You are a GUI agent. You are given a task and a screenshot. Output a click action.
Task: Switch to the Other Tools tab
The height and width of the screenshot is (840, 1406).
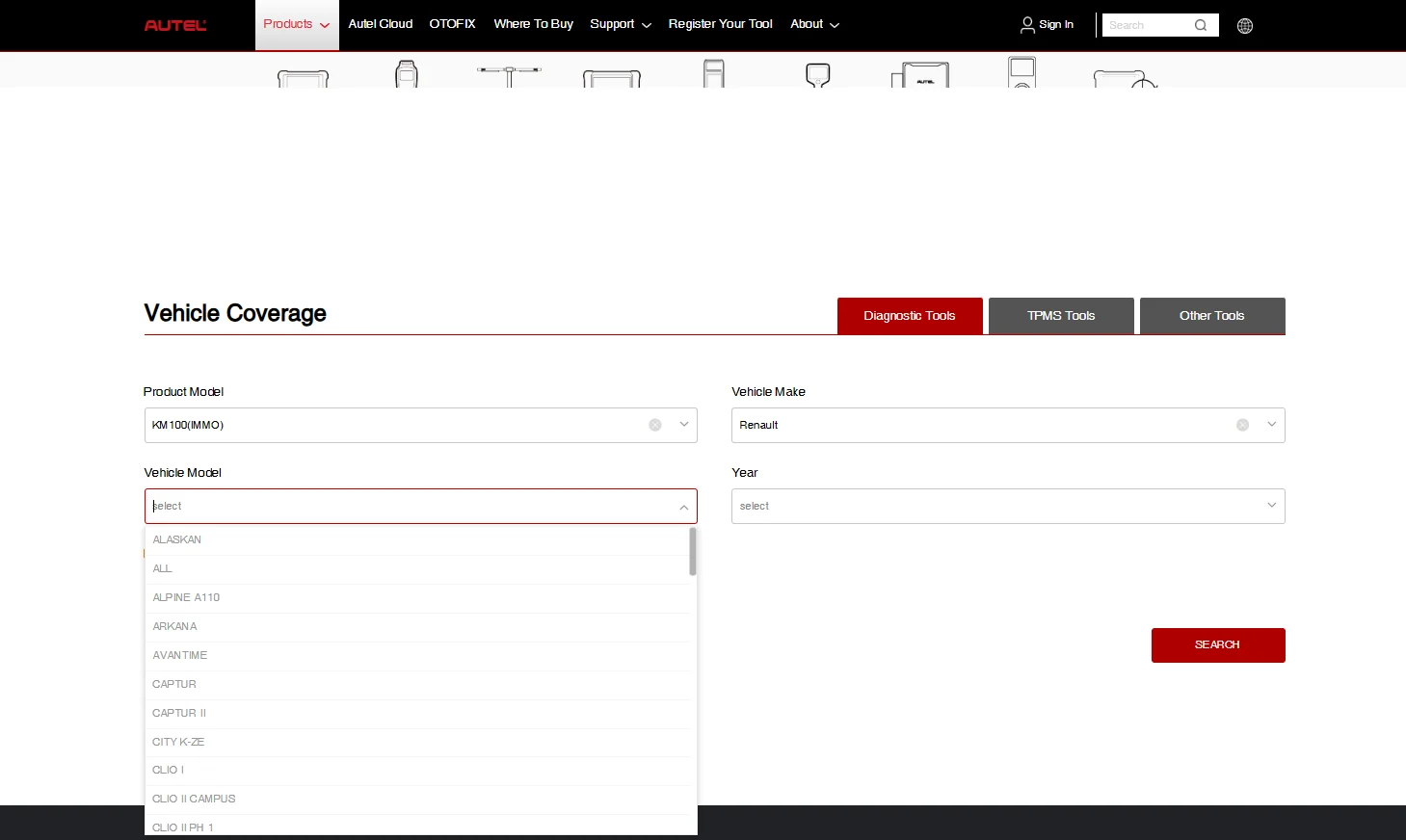(1212, 316)
